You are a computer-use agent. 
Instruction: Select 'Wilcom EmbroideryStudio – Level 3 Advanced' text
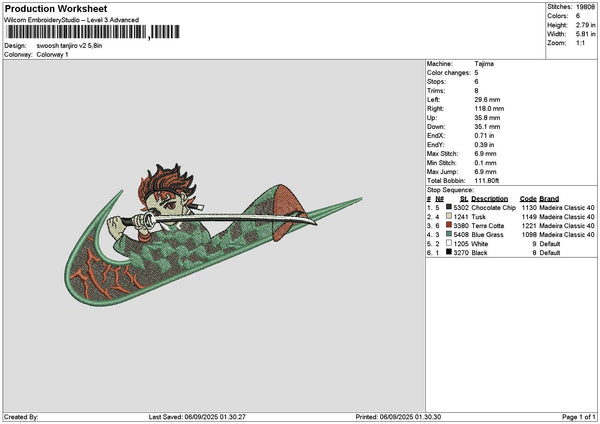coord(72,20)
